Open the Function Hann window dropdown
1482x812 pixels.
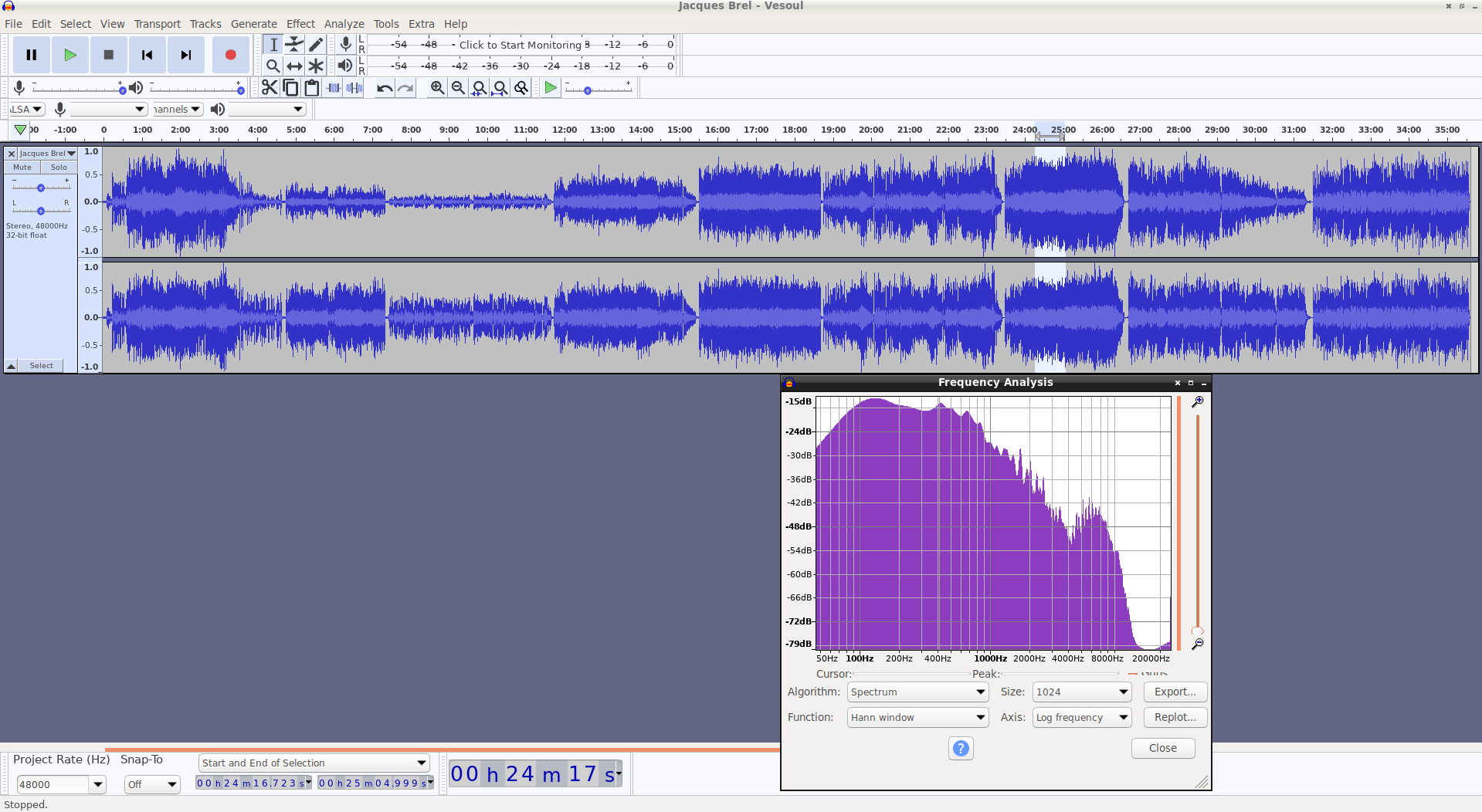[x=917, y=718]
